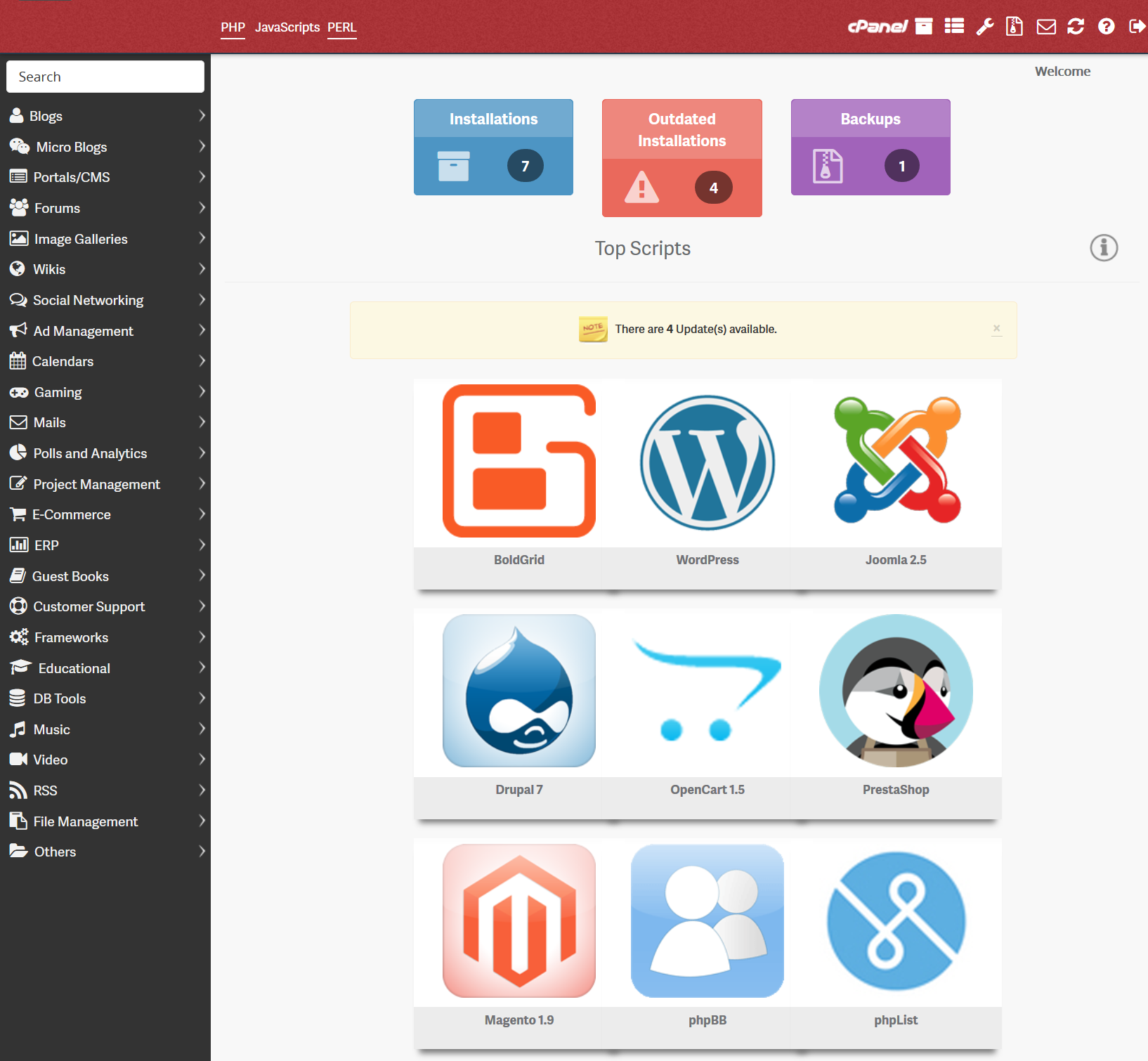Switch to the PHP scripts tab

[233, 27]
